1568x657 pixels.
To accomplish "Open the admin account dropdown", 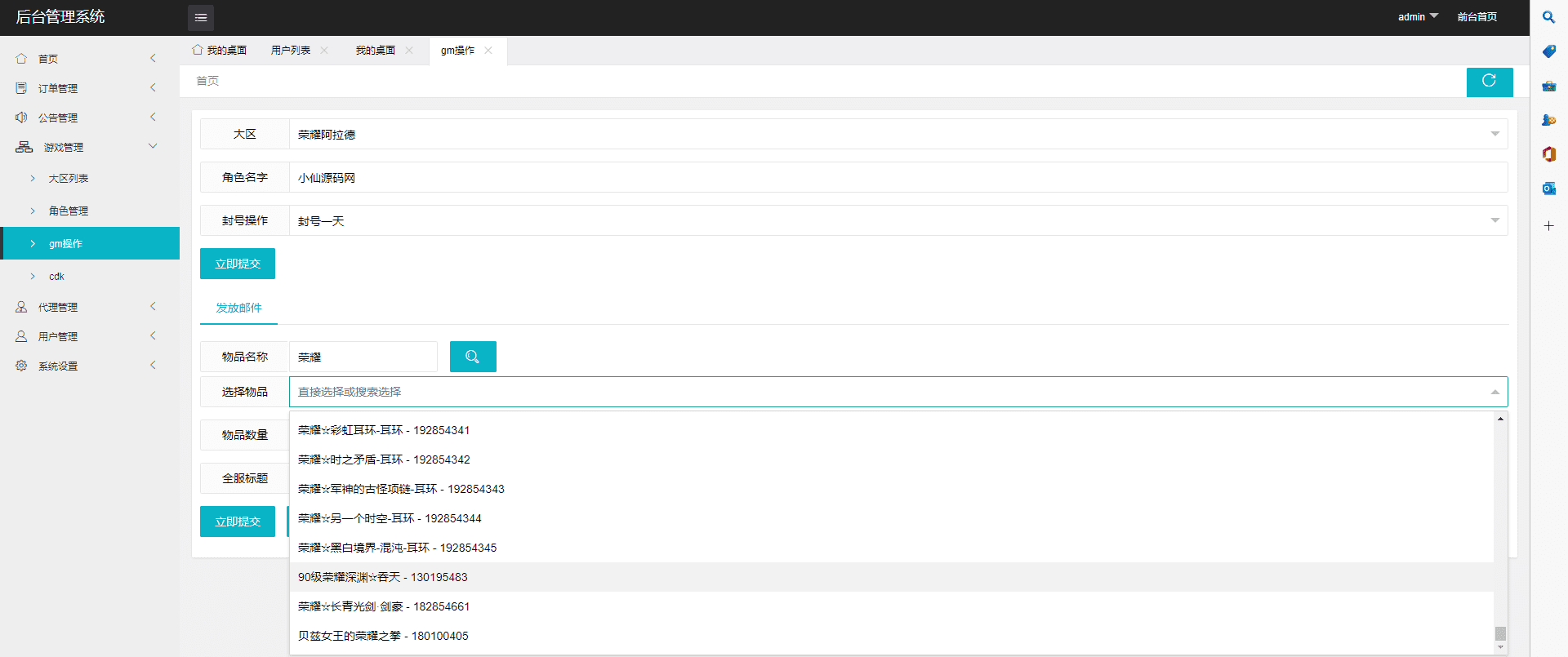I will pyautogui.click(x=1418, y=17).
